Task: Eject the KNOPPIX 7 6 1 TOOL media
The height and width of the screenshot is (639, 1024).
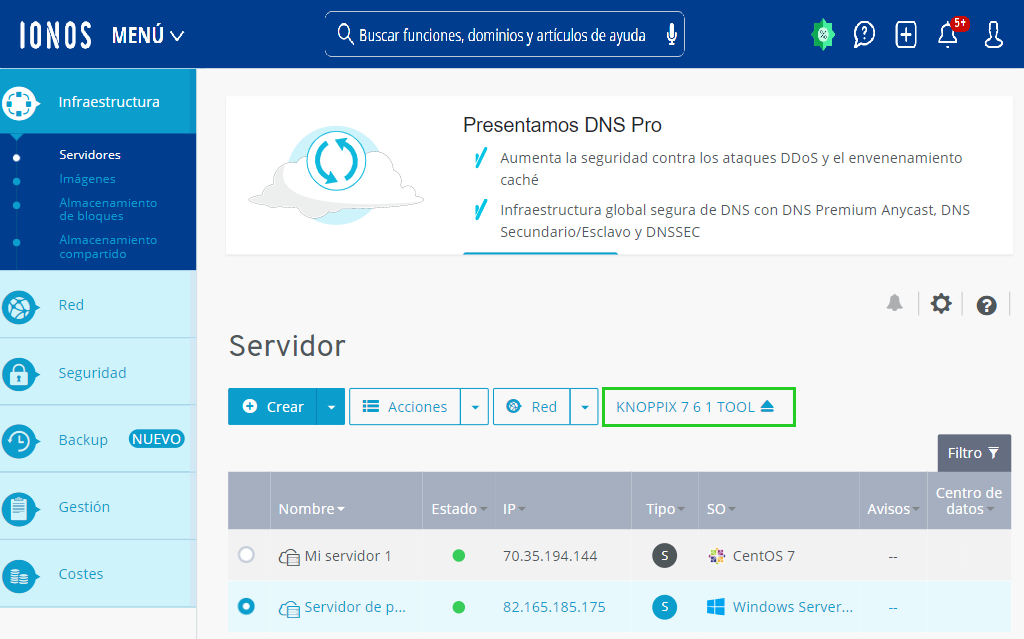Action: click(699, 407)
